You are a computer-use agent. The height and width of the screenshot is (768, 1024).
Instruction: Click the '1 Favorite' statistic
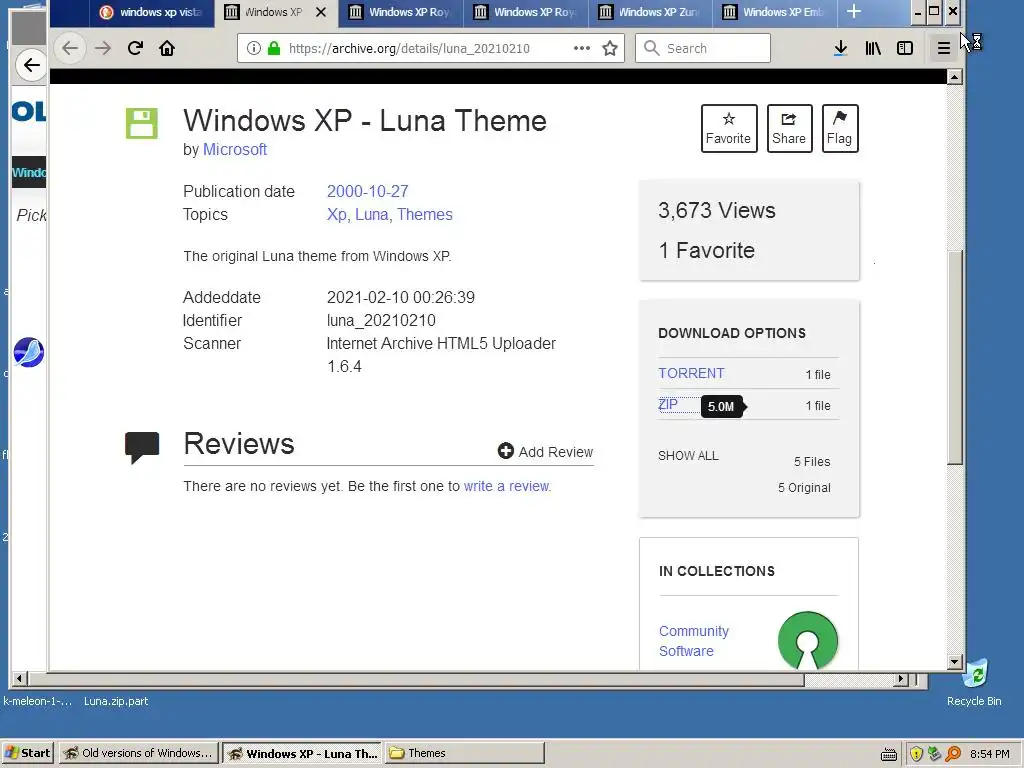tap(707, 251)
